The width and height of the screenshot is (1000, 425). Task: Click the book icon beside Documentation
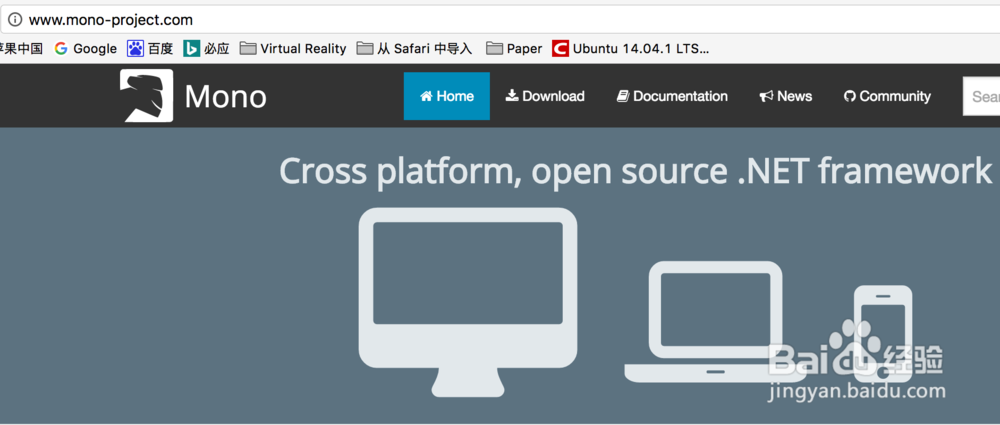[x=623, y=96]
